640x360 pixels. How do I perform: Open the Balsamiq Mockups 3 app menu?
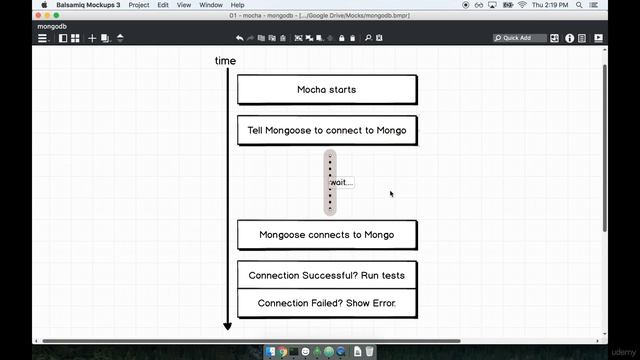coord(88,5)
